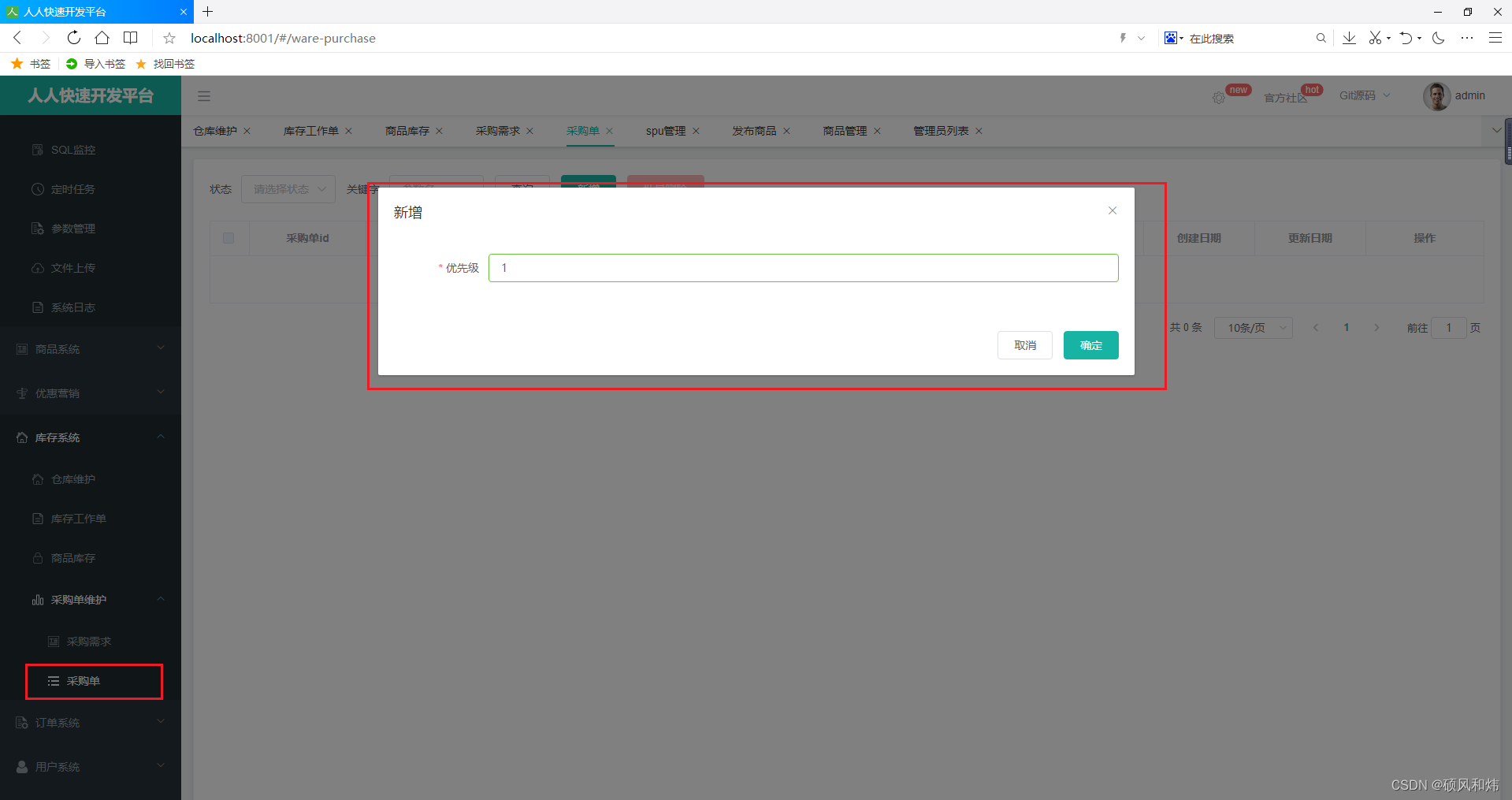This screenshot has height=800, width=1512.
Task: Open browser reading mode icon
Action: pos(131,38)
